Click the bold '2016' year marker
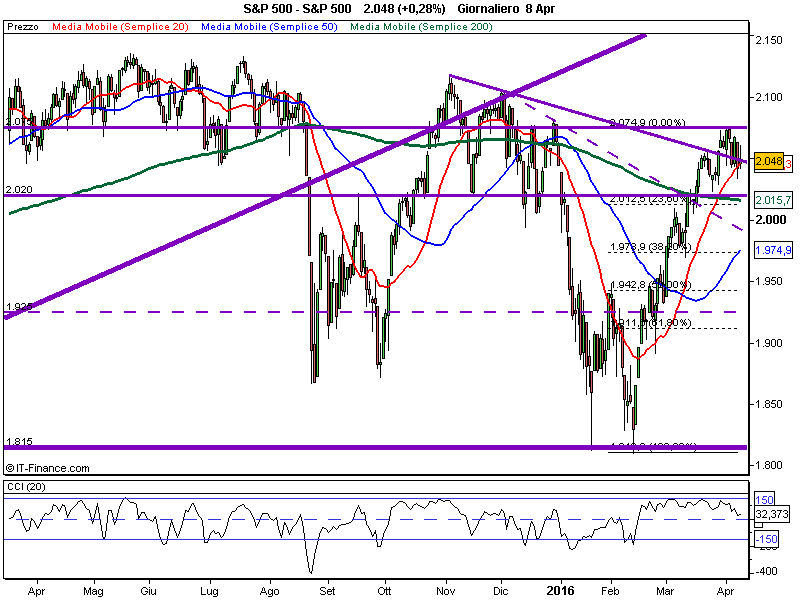Screen dimensions: 800x600 560,591
